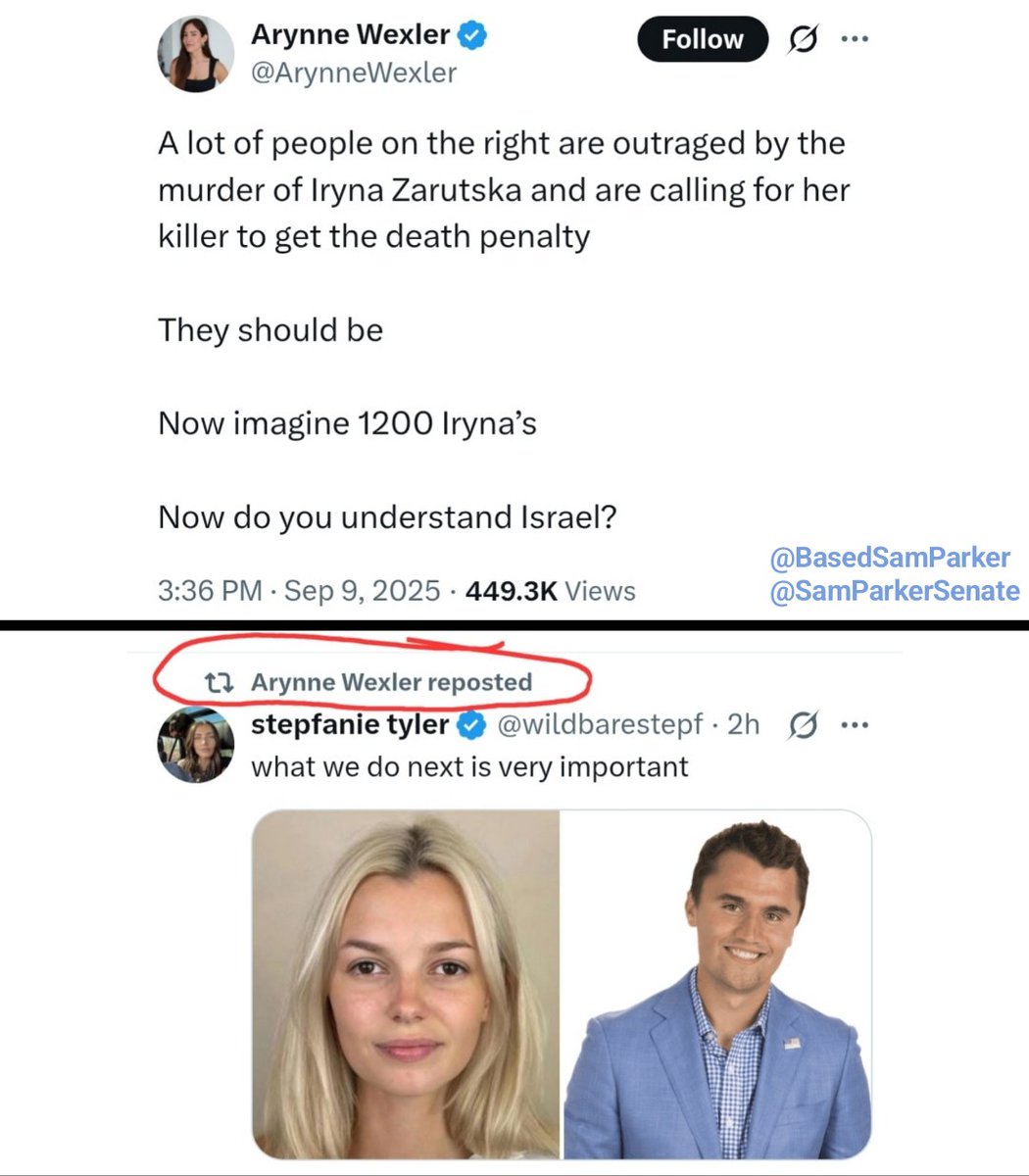Open Arynne Wexler's profile avatar
Image resolution: width=1029 pixels, height=1176 pixels.
196,54
